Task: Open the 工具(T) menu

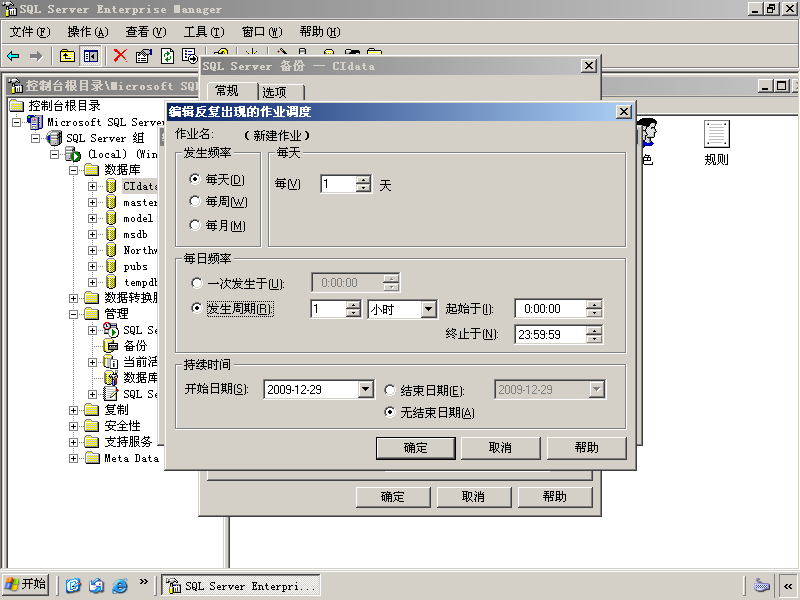Action: pos(204,32)
